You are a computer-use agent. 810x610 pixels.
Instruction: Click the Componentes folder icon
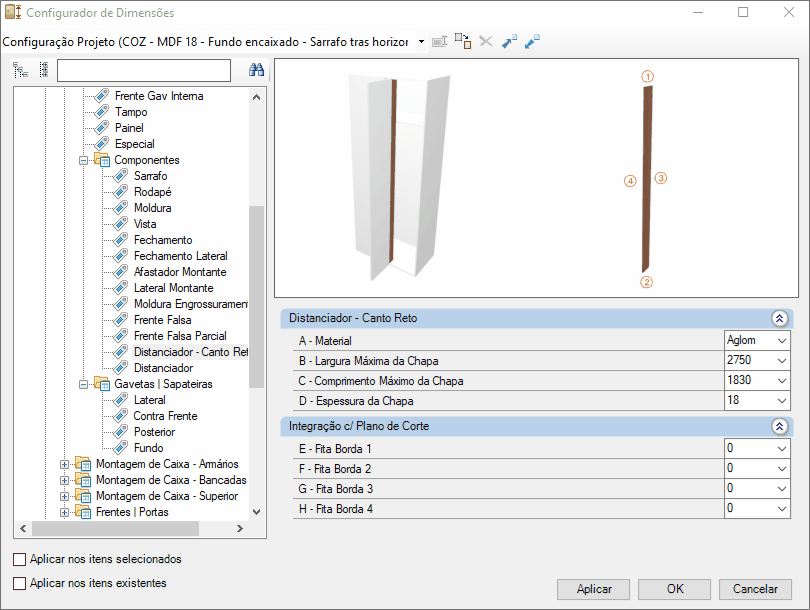coord(102,160)
